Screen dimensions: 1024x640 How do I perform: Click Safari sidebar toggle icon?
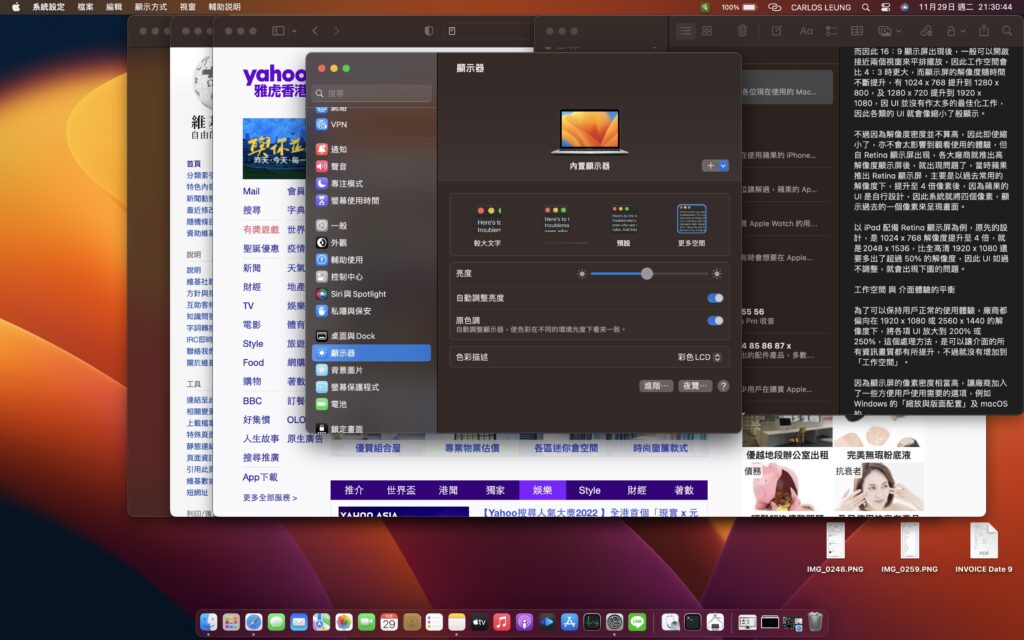point(278,31)
